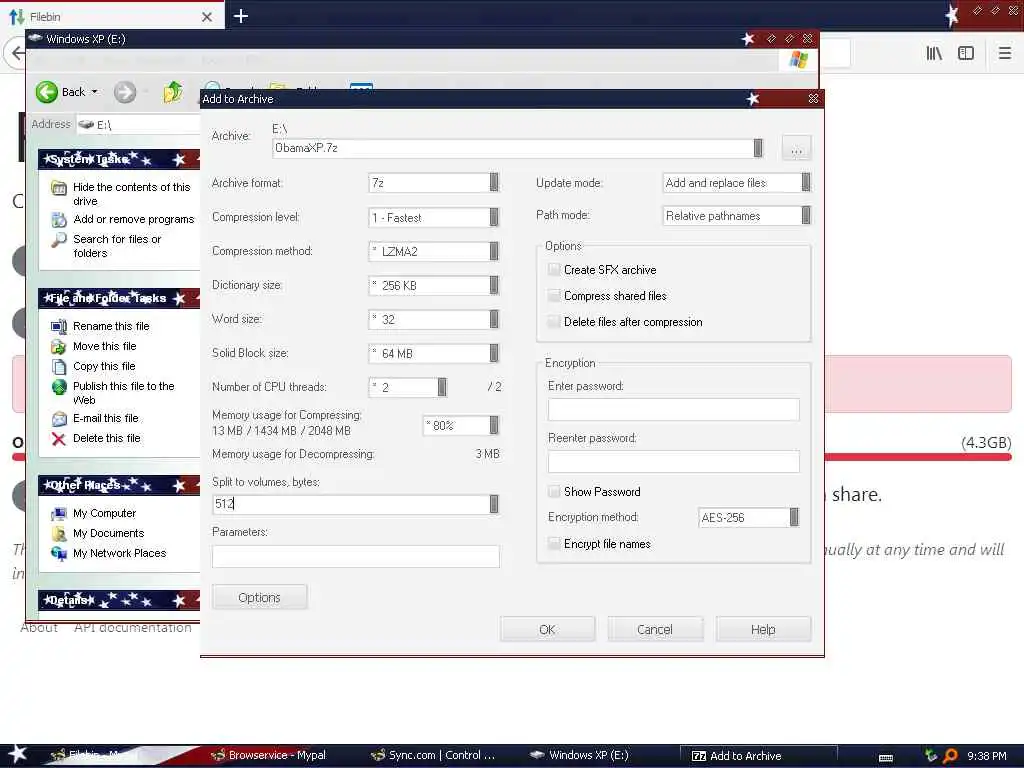Enable Compress shared files checkbox
1024x768 pixels.
(x=554, y=296)
